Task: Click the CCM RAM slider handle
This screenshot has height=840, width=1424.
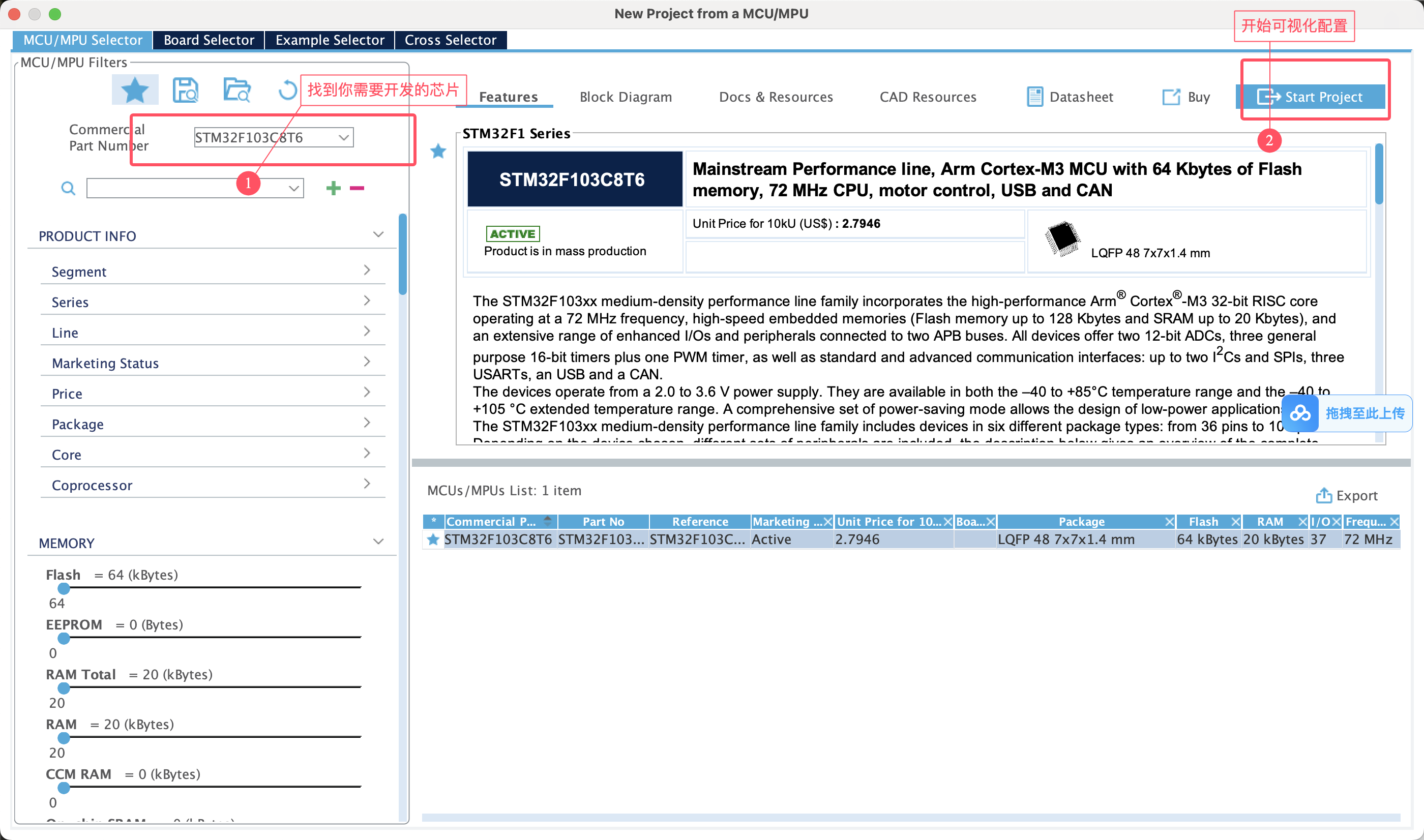Action: coord(64,788)
